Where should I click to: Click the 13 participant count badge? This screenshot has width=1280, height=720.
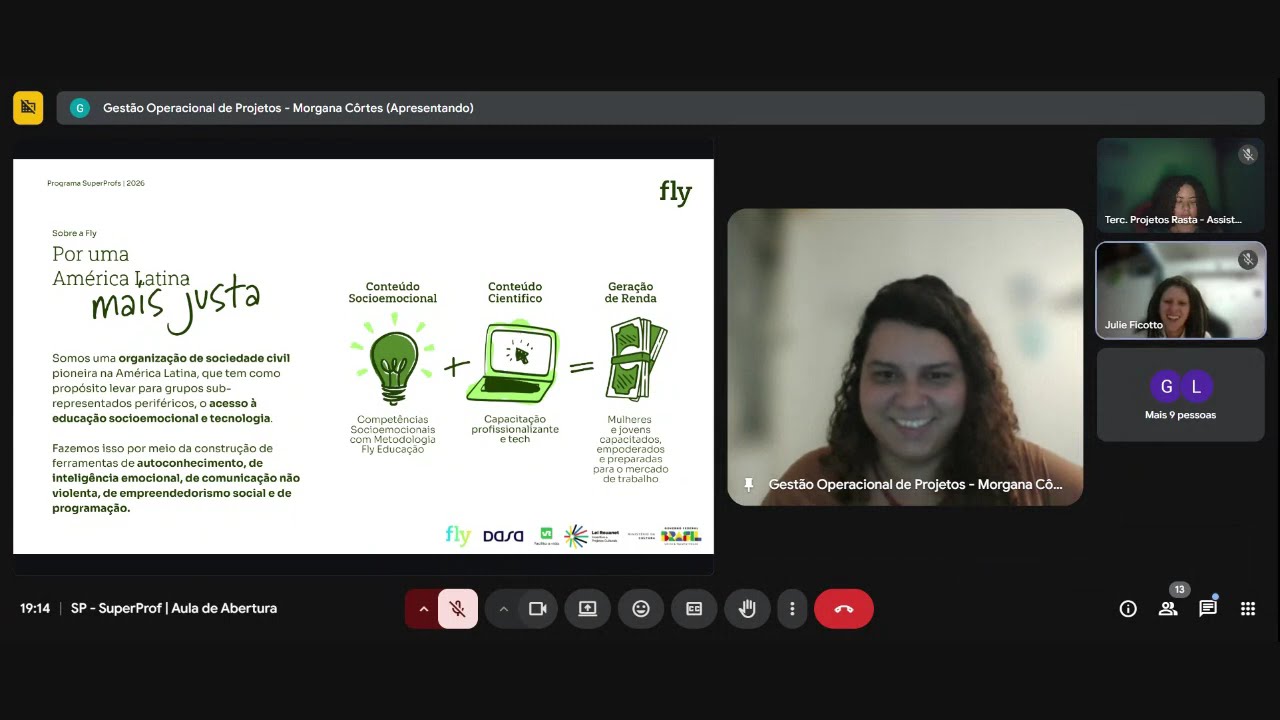click(1179, 590)
